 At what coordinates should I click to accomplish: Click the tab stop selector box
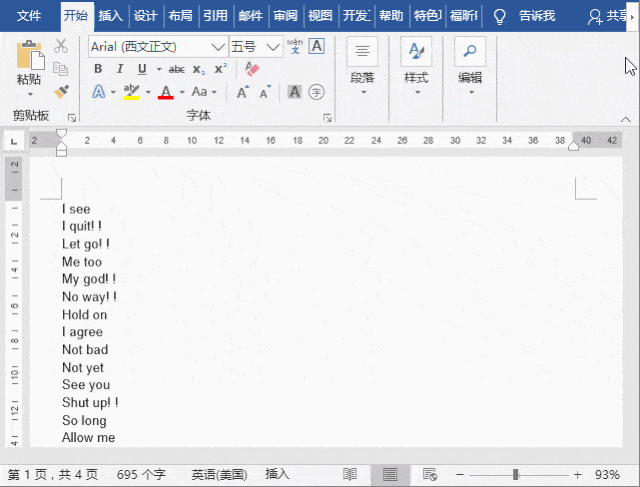point(14,142)
